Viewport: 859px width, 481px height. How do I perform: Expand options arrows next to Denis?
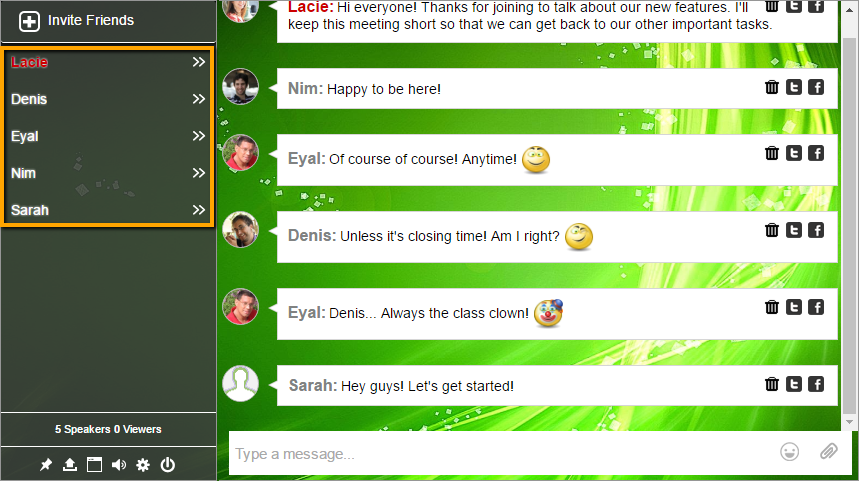click(199, 99)
